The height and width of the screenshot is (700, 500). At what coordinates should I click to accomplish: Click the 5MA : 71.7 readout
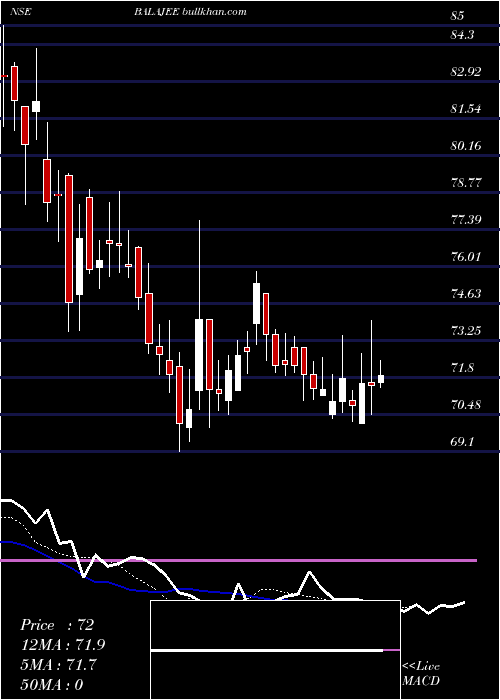[x=58, y=665]
